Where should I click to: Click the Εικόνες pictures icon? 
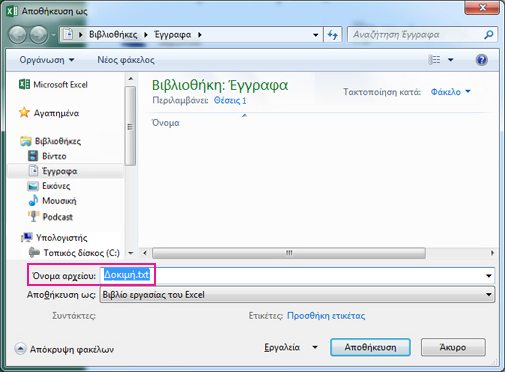(x=33, y=186)
